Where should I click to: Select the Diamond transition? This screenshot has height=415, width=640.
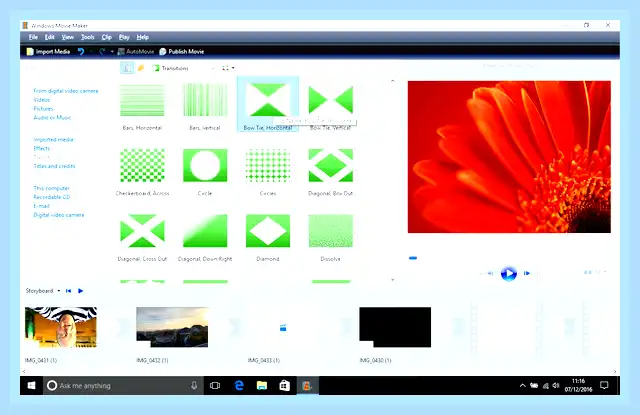point(268,237)
